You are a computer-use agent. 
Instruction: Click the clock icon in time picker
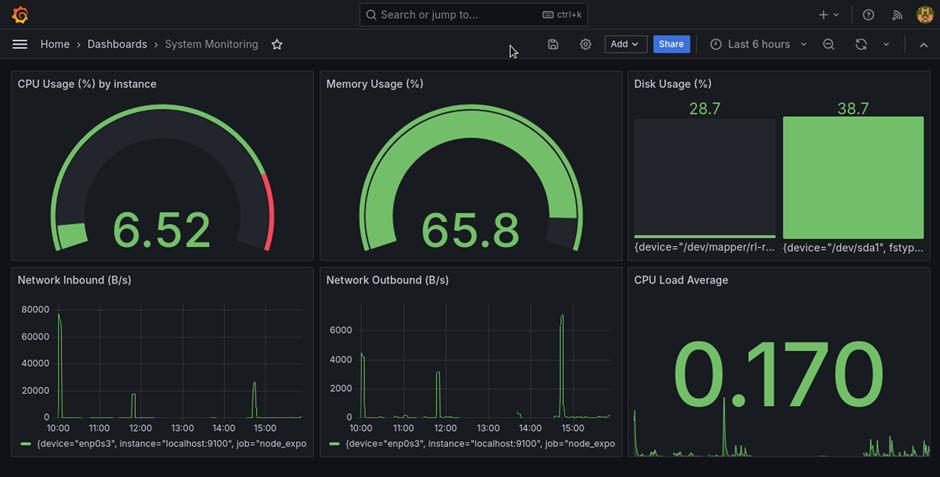715,44
